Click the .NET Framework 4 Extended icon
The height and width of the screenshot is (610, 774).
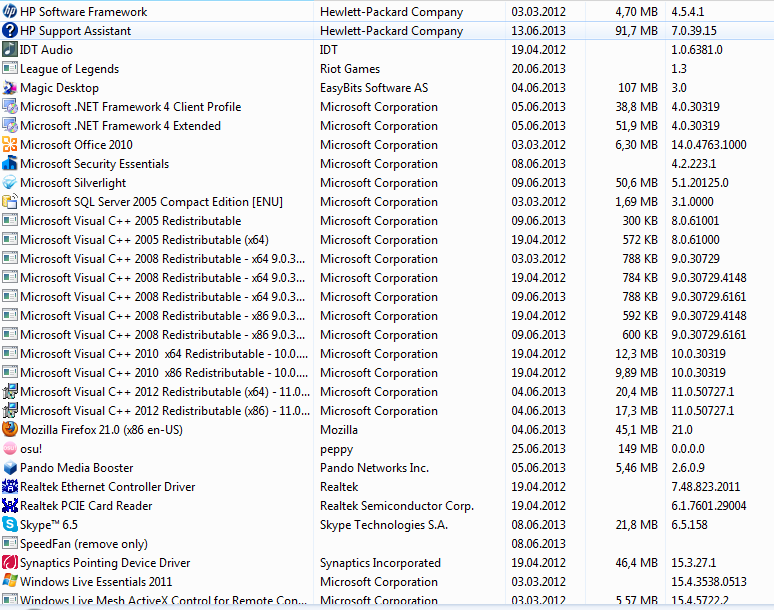[x=10, y=125]
